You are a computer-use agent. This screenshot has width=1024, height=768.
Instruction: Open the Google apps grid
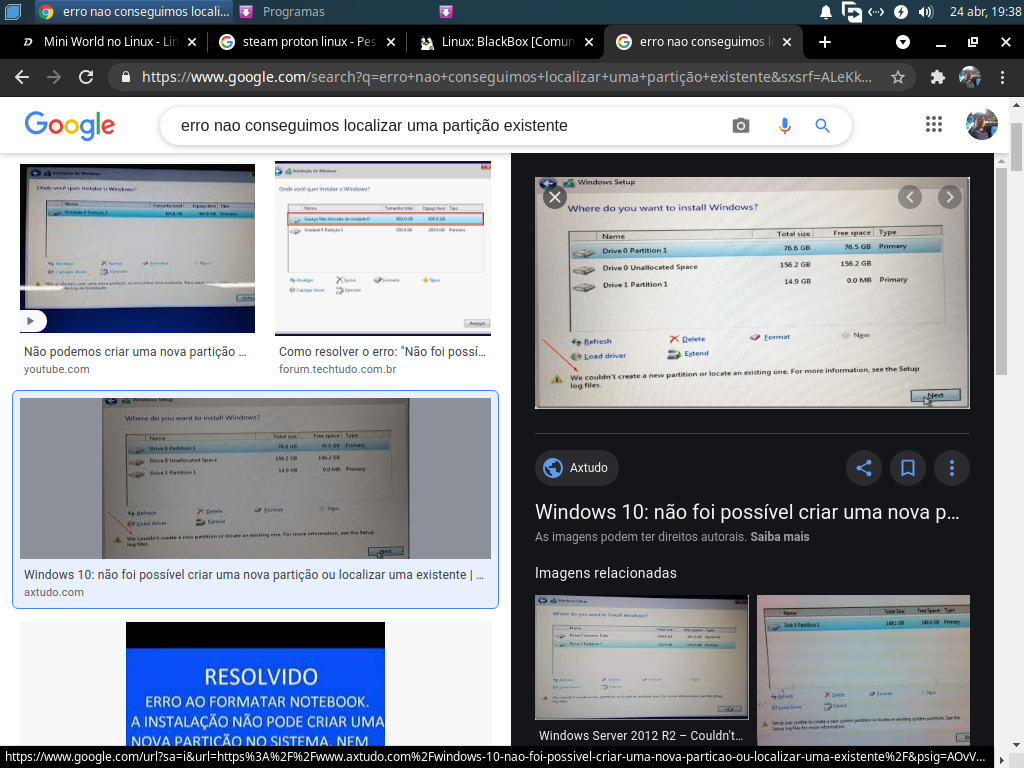pos(934,124)
